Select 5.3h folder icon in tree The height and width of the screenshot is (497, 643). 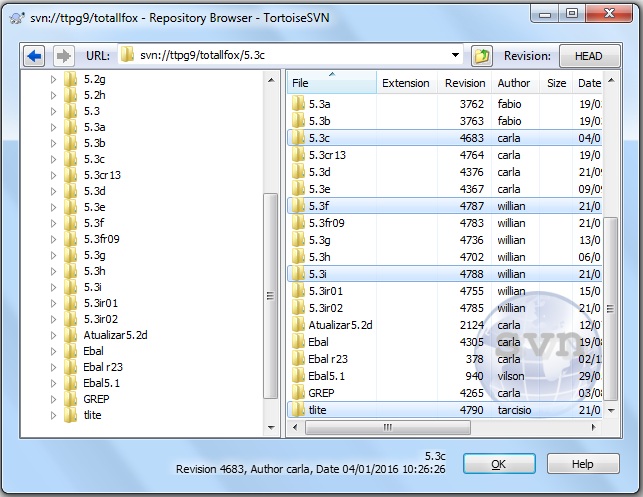tap(71, 271)
